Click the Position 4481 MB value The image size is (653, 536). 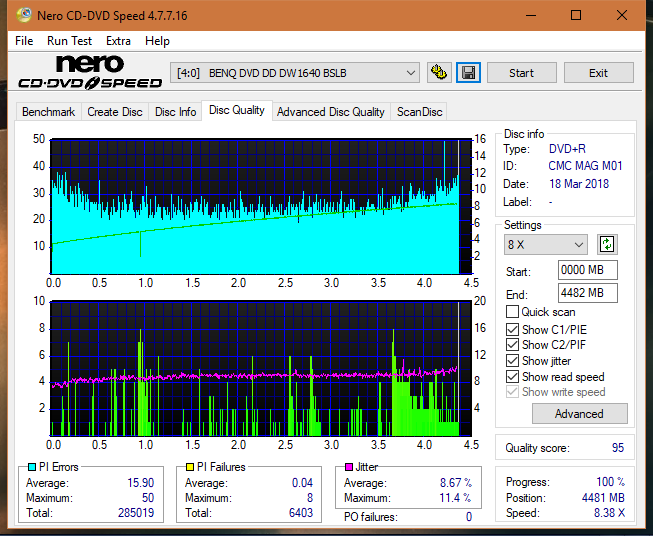click(603, 498)
